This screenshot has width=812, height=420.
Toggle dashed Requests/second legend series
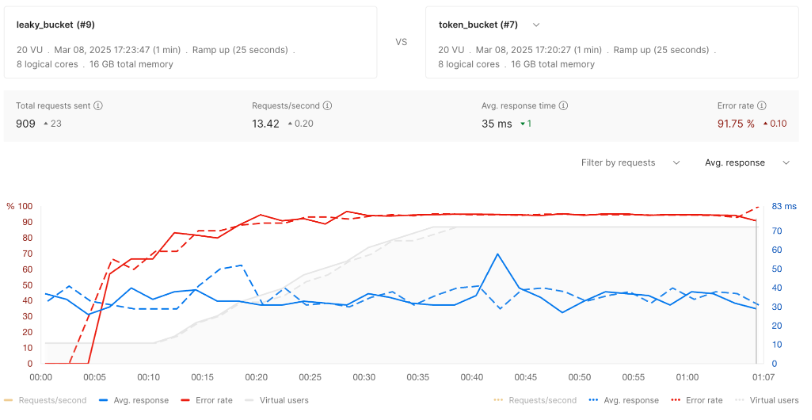pos(537,400)
